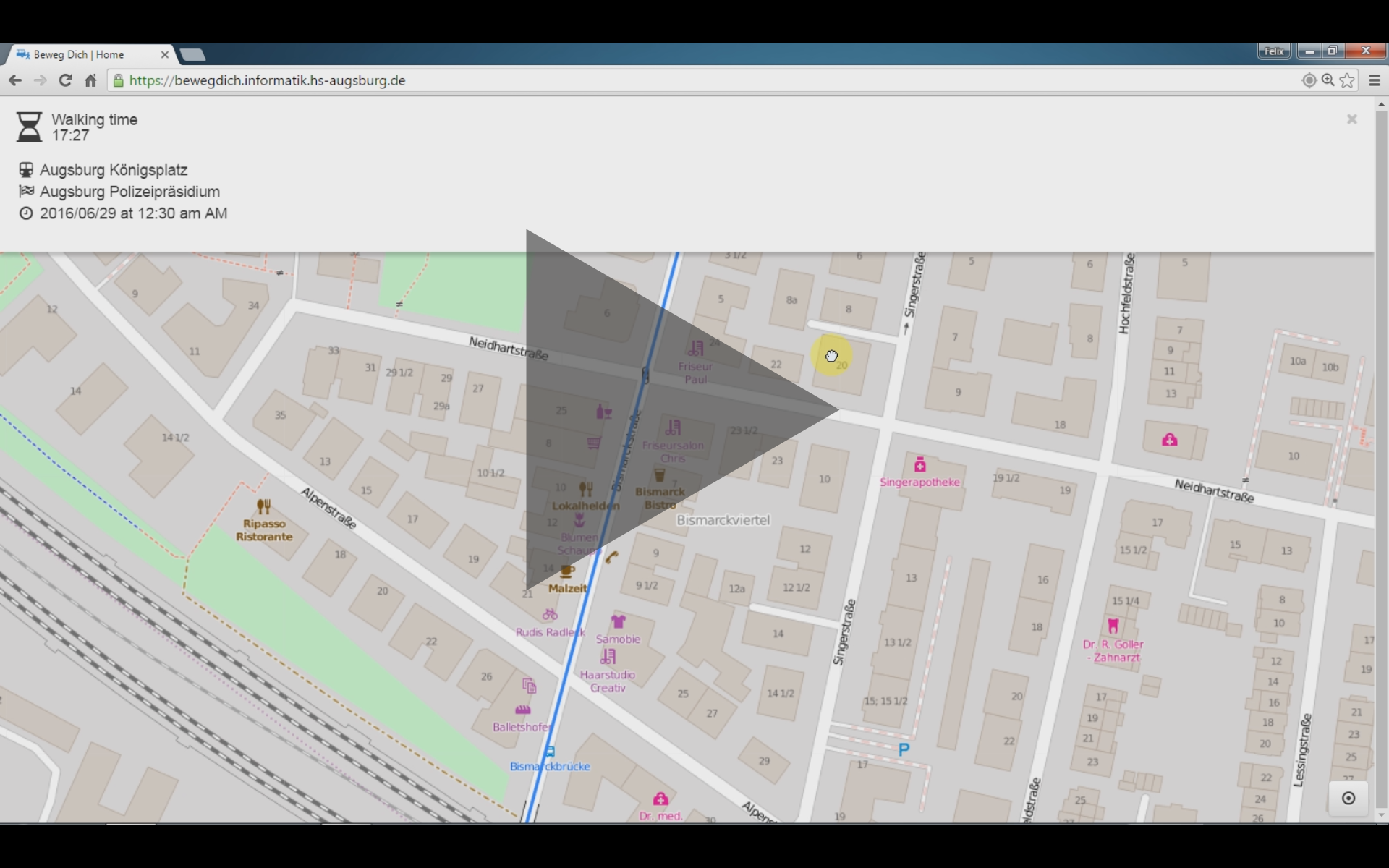1389x868 pixels.
Task: Click the Dr. med. doctor icon
Action: click(x=660, y=799)
